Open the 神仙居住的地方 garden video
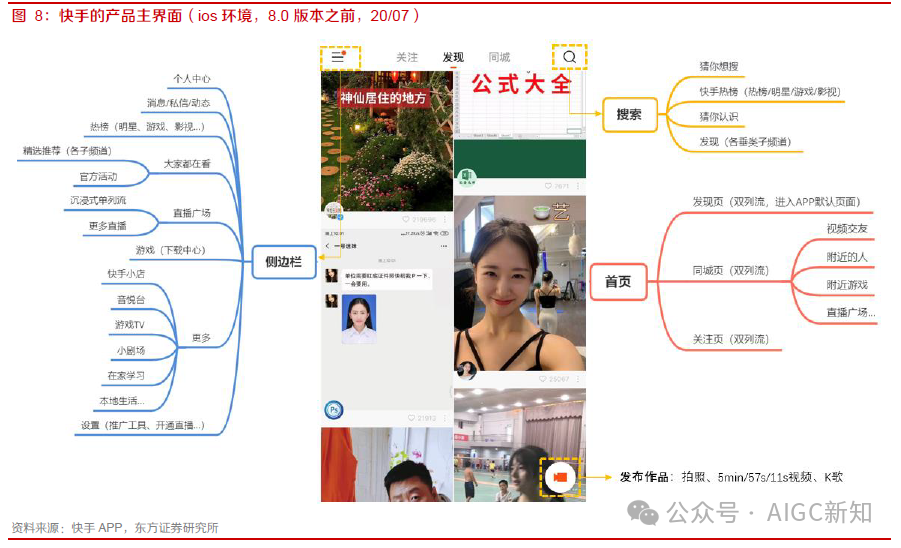 point(387,141)
